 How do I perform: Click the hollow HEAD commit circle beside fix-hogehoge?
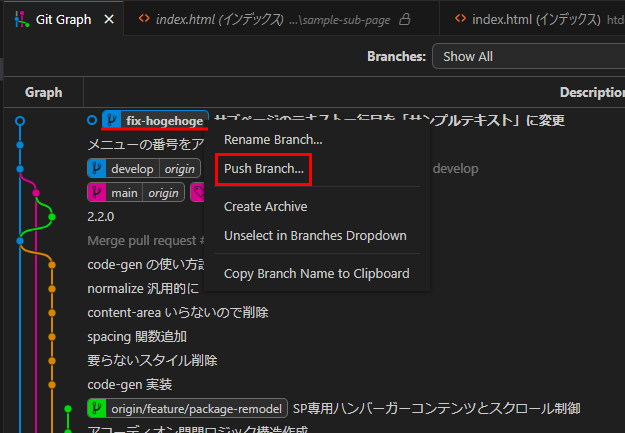pos(92,121)
